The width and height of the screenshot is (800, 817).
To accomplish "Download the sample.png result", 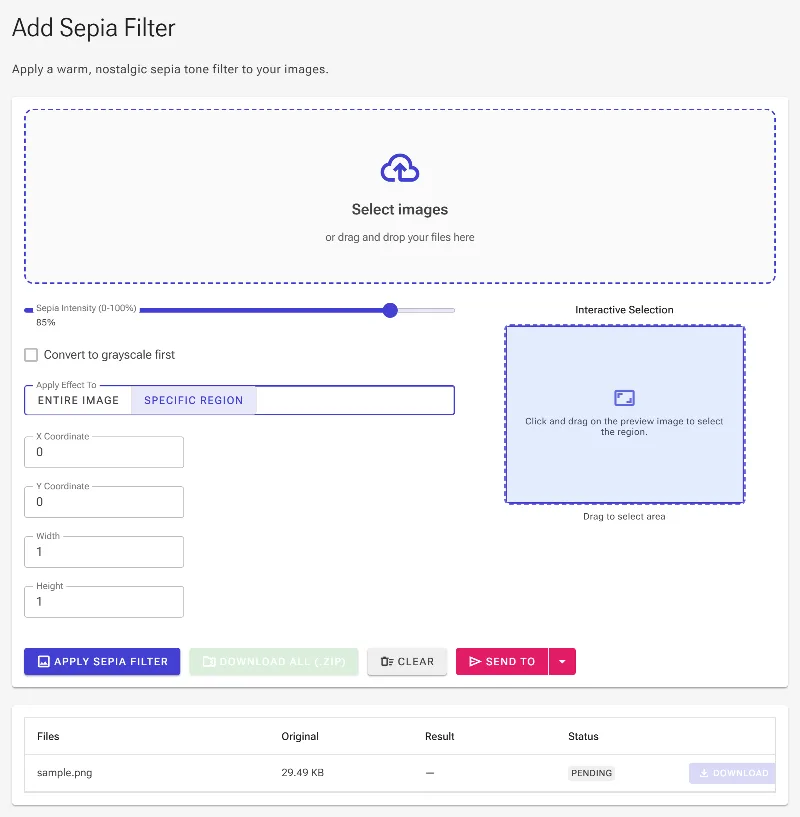I will [732, 773].
